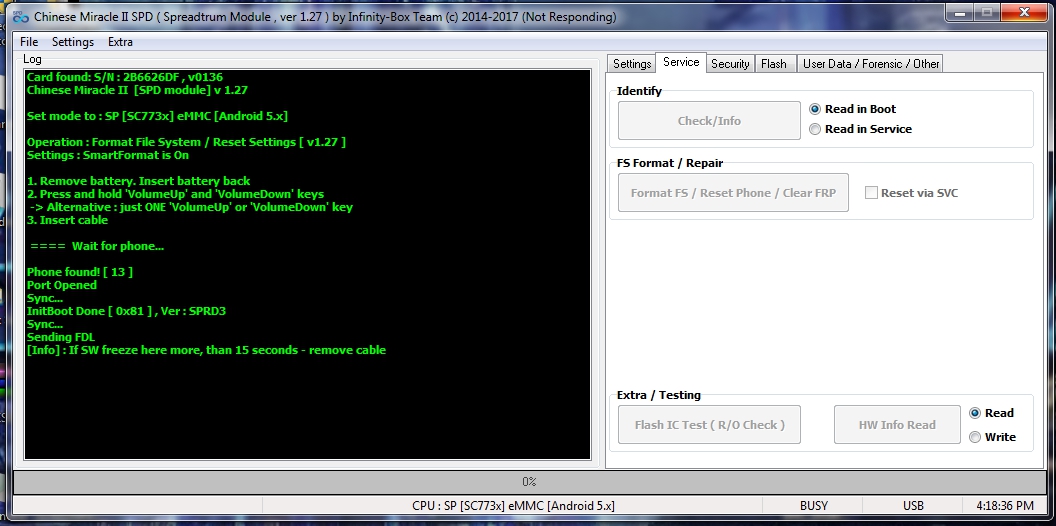Open User Data / Forensic / Other tab

(x=871, y=63)
